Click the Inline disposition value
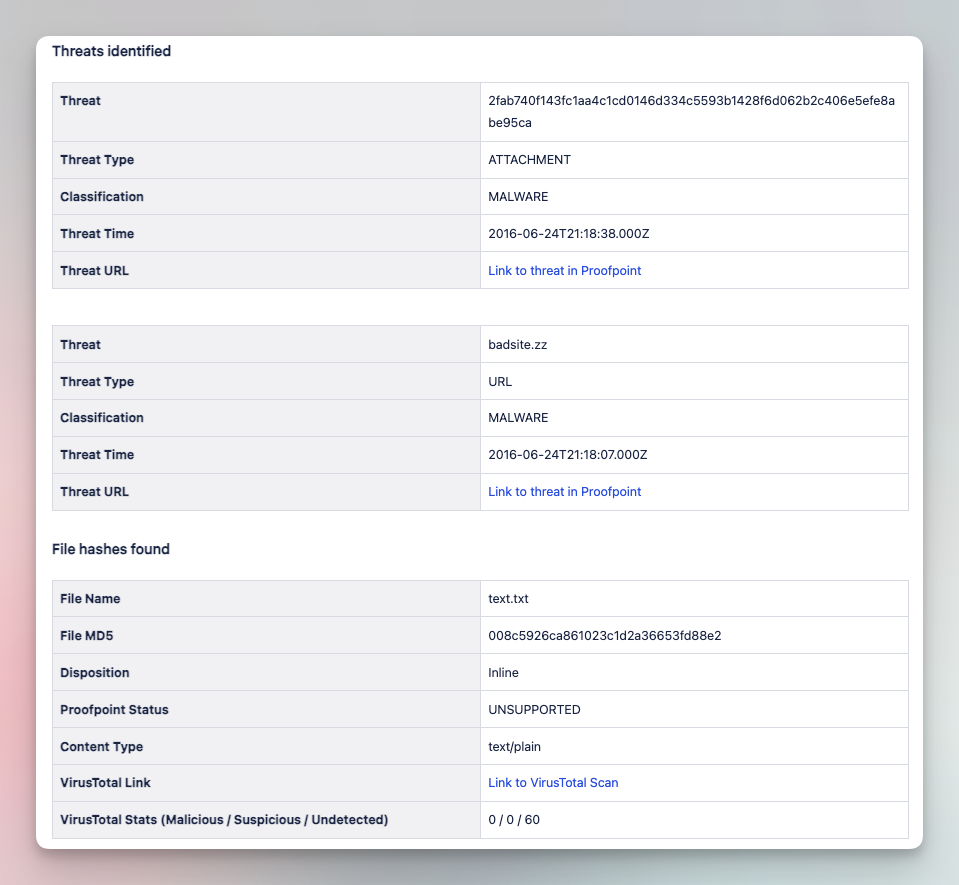The height and width of the screenshot is (885, 959). coord(503,673)
